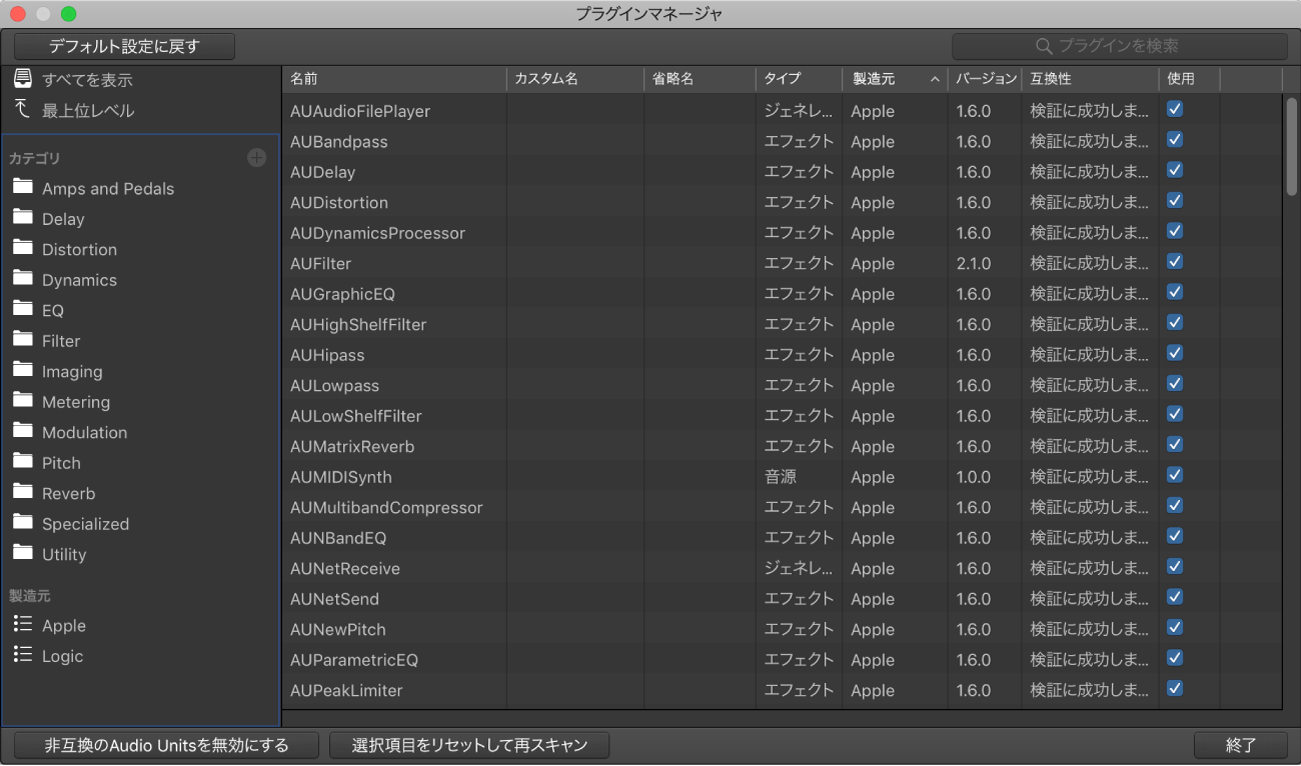The height and width of the screenshot is (766, 1301).
Task: Click the add category plus icon
Action: coord(257,158)
